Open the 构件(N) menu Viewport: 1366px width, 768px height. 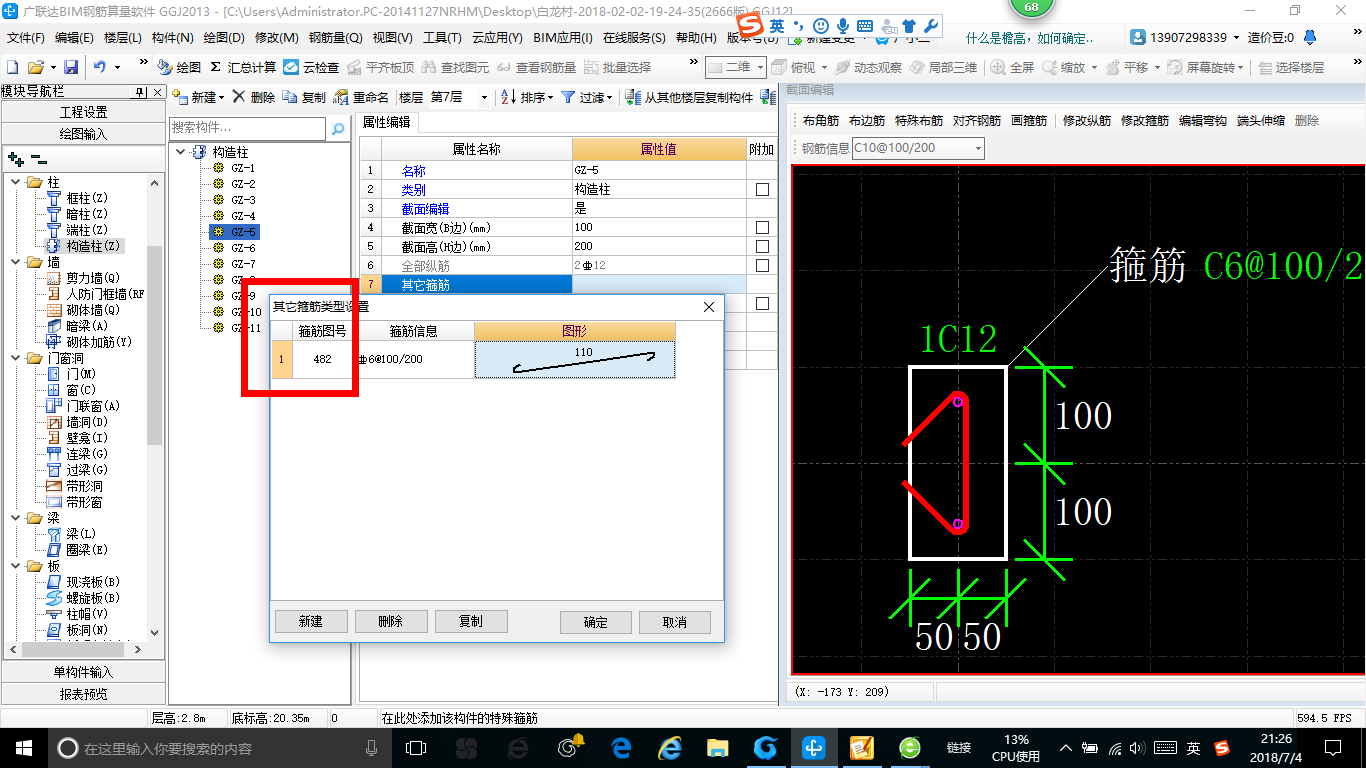pyautogui.click(x=172, y=38)
